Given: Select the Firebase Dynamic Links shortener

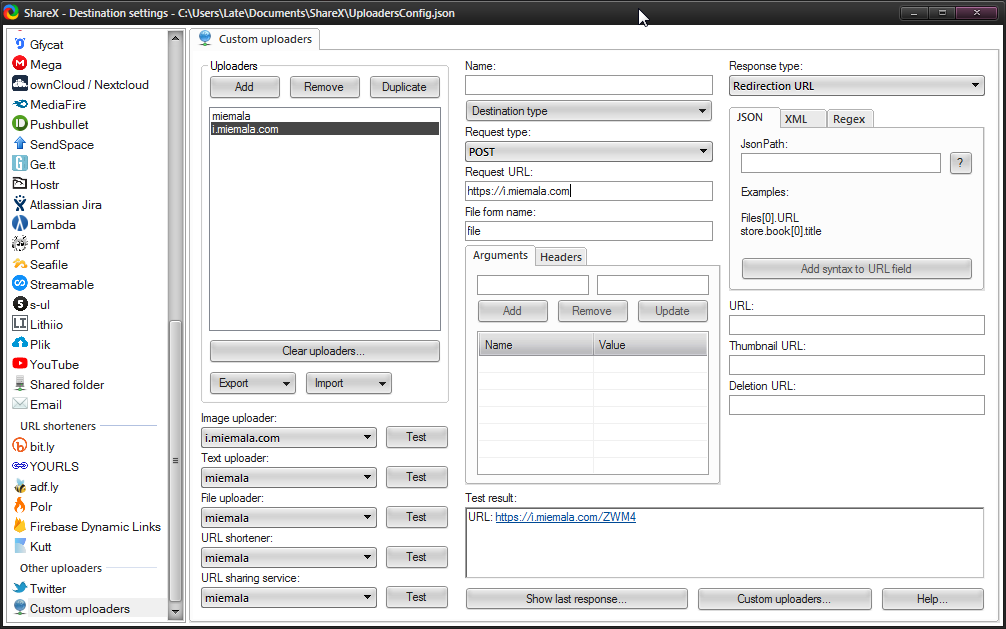Looking at the screenshot, I should 94,527.
